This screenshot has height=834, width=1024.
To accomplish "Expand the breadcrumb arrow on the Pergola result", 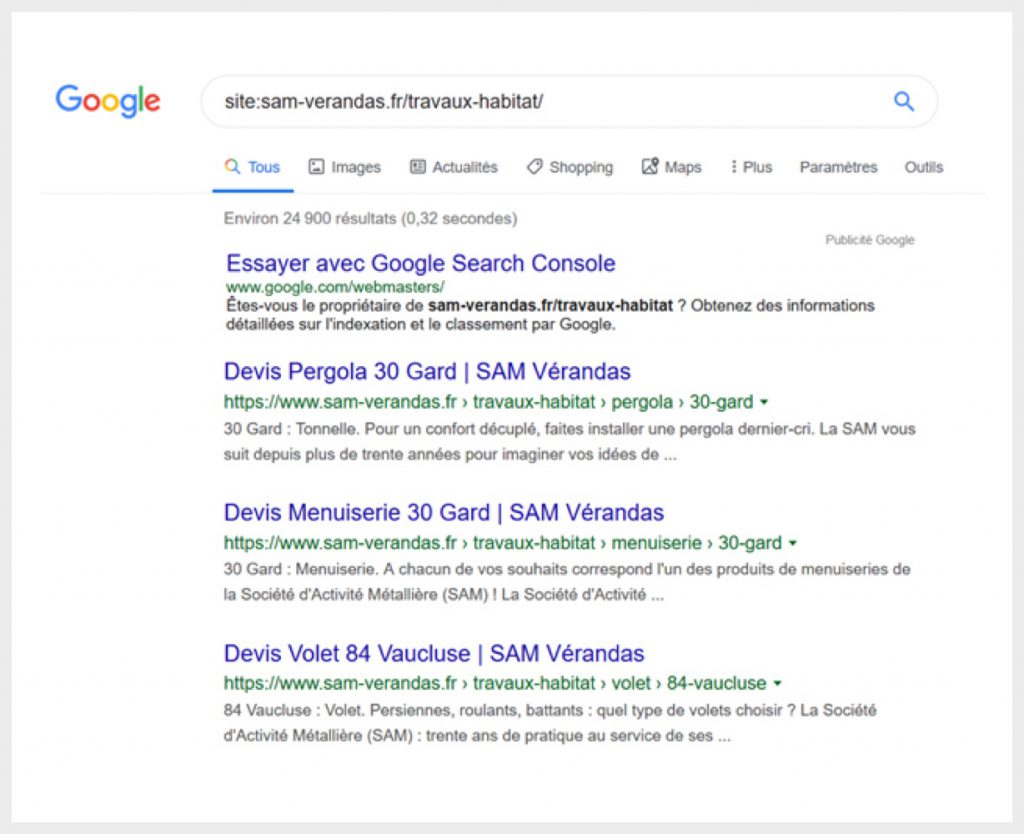I will pos(765,401).
